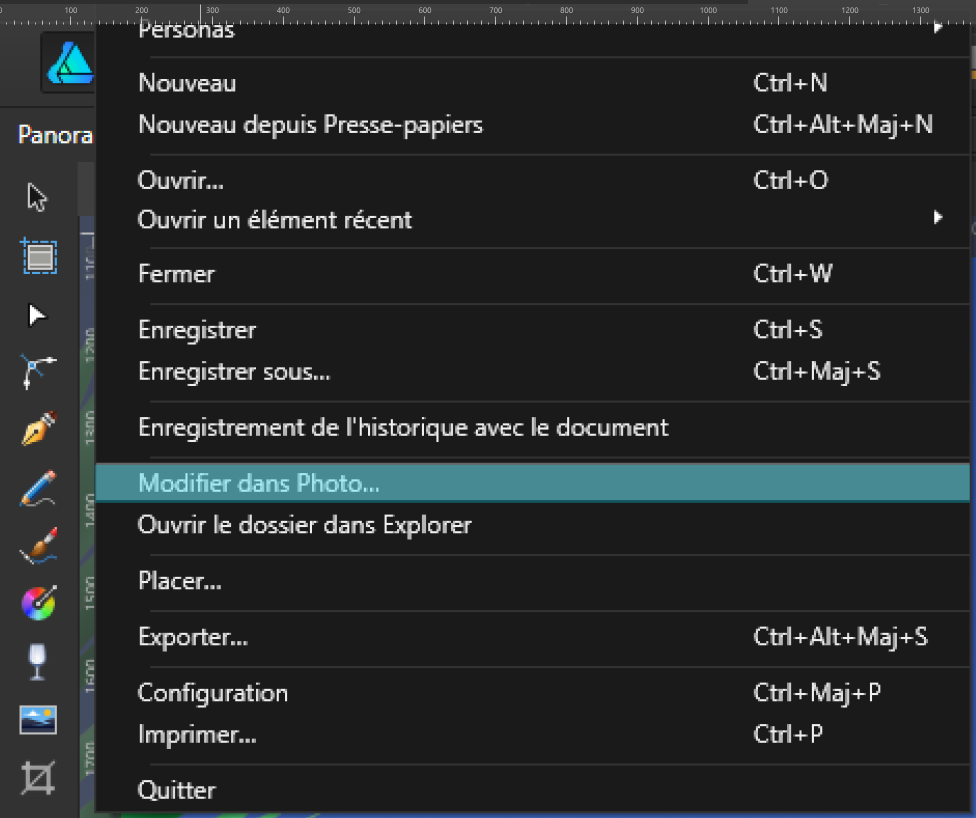Choose Imprimer... from the menu
Screen dimensions: 976x818
pyautogui.click(x=533, y=735)
